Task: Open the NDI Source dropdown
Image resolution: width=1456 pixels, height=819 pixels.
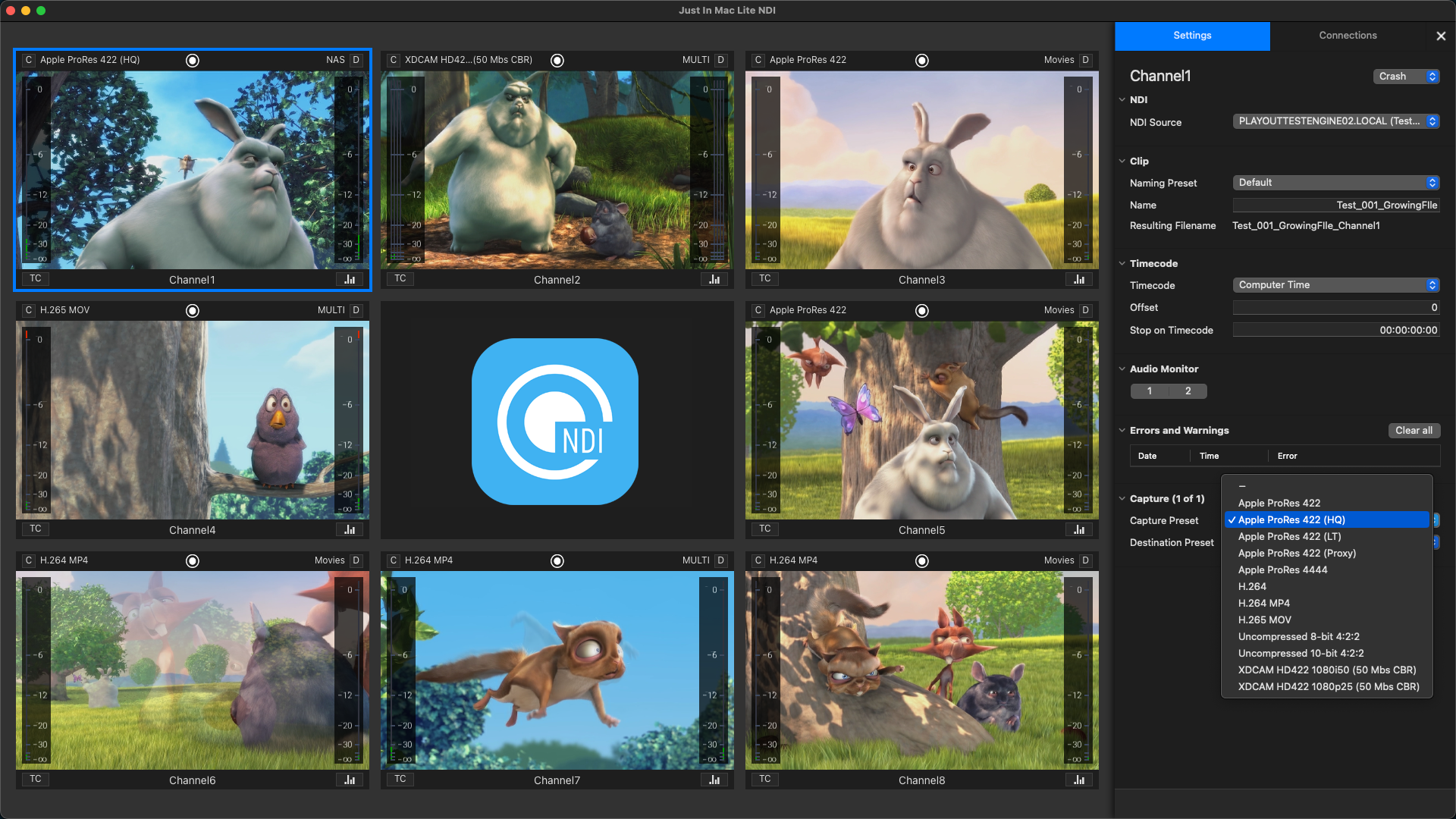Action: 1336,121
